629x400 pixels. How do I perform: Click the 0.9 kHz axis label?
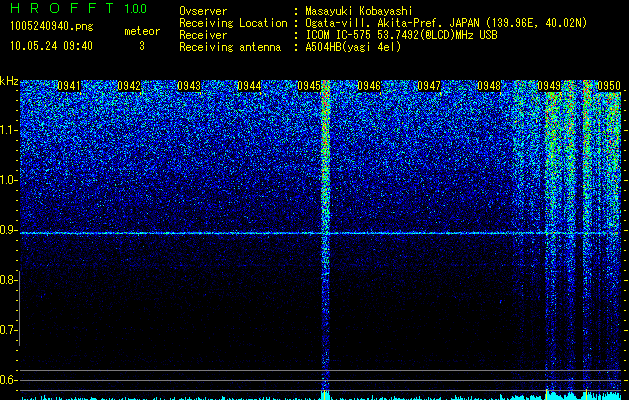tap(8, 230)
